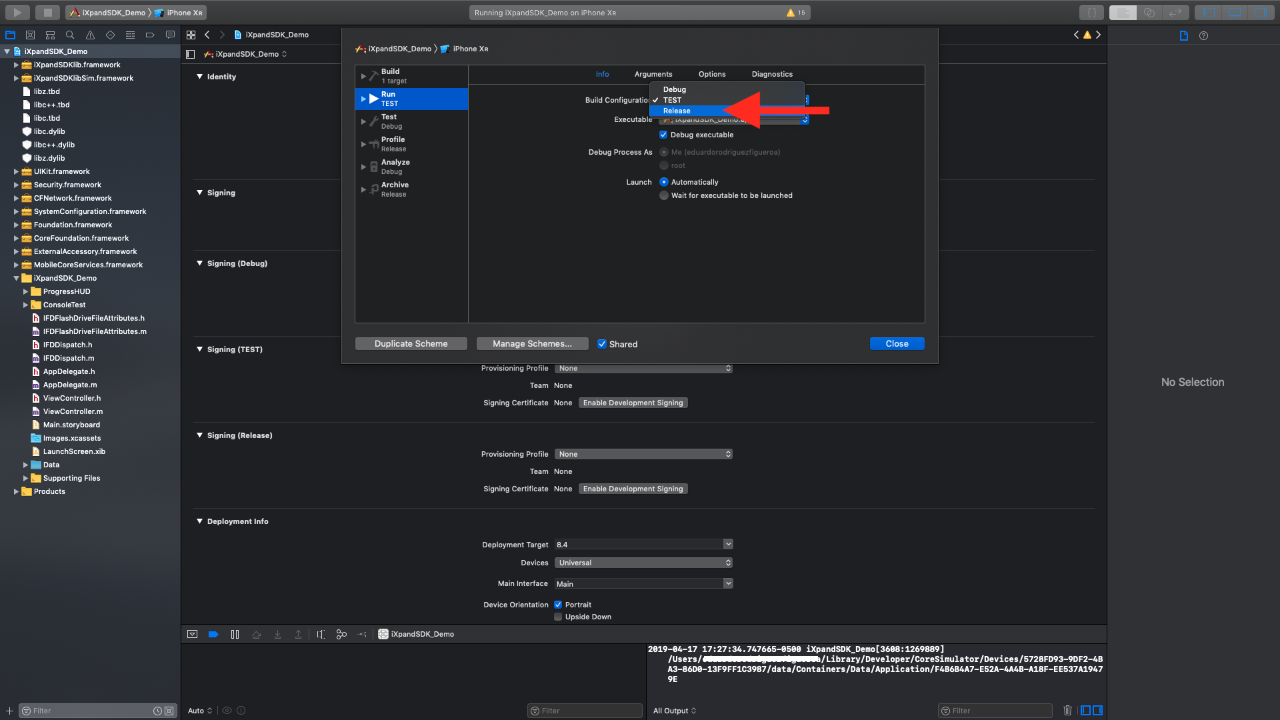The width and height of the screenshot is (1280, 720).
Task: Choose Release from build configuration menu
Action: [x=727, y=111]
